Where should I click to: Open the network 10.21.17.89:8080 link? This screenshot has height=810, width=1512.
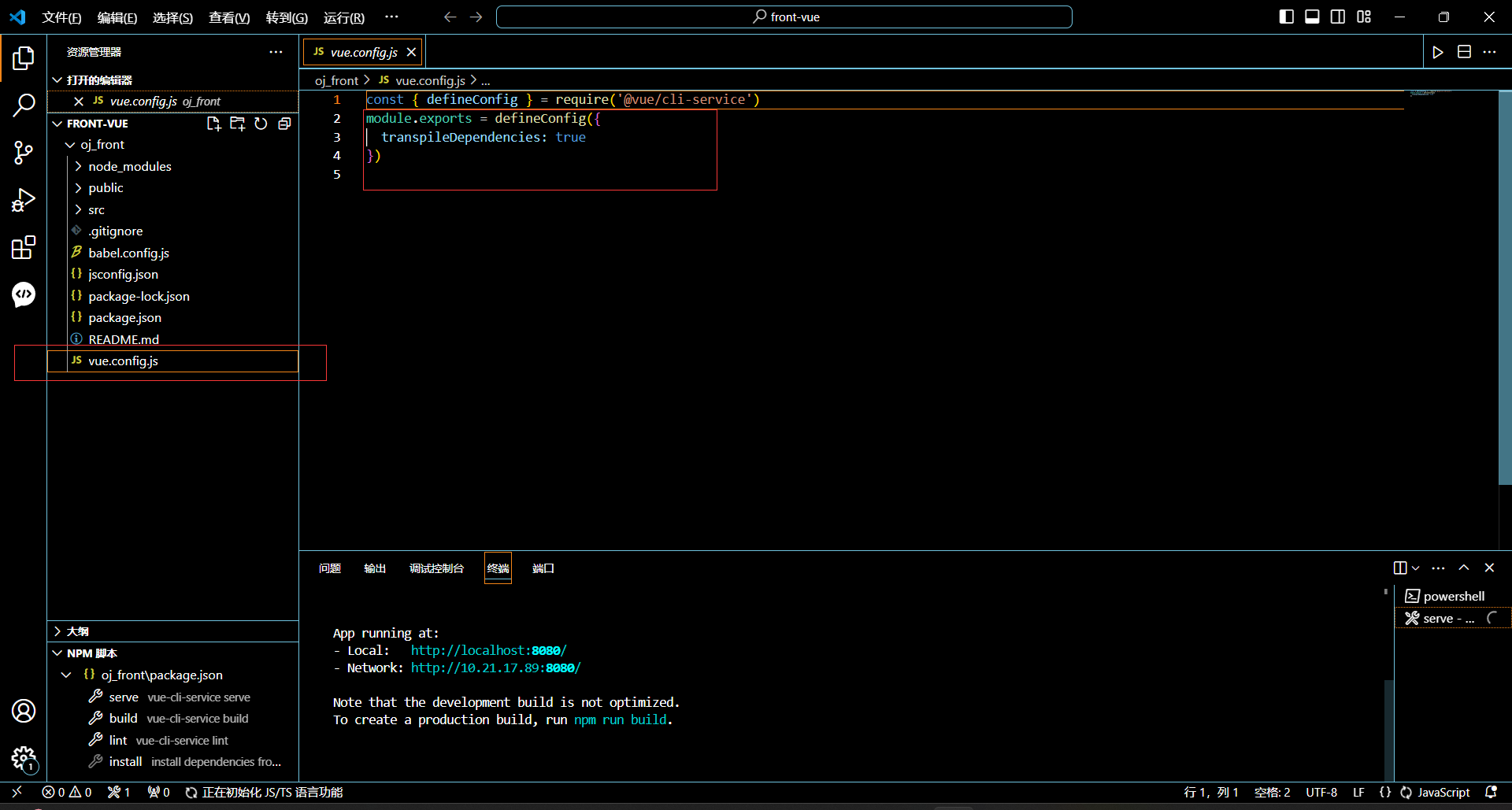[x=495, y=668]
